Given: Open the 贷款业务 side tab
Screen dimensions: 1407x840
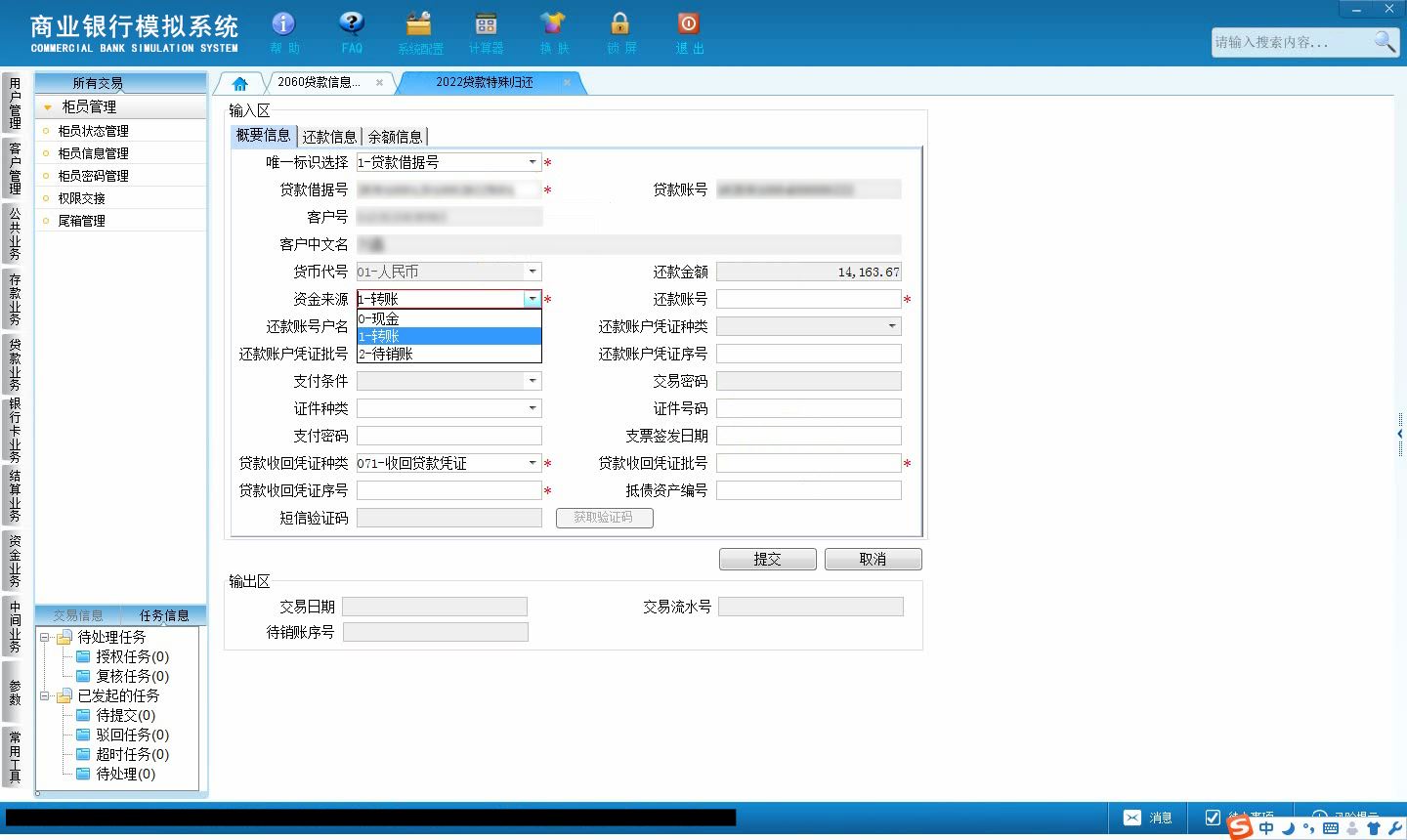Looking at the screenshot, I should tap(15, 364).
